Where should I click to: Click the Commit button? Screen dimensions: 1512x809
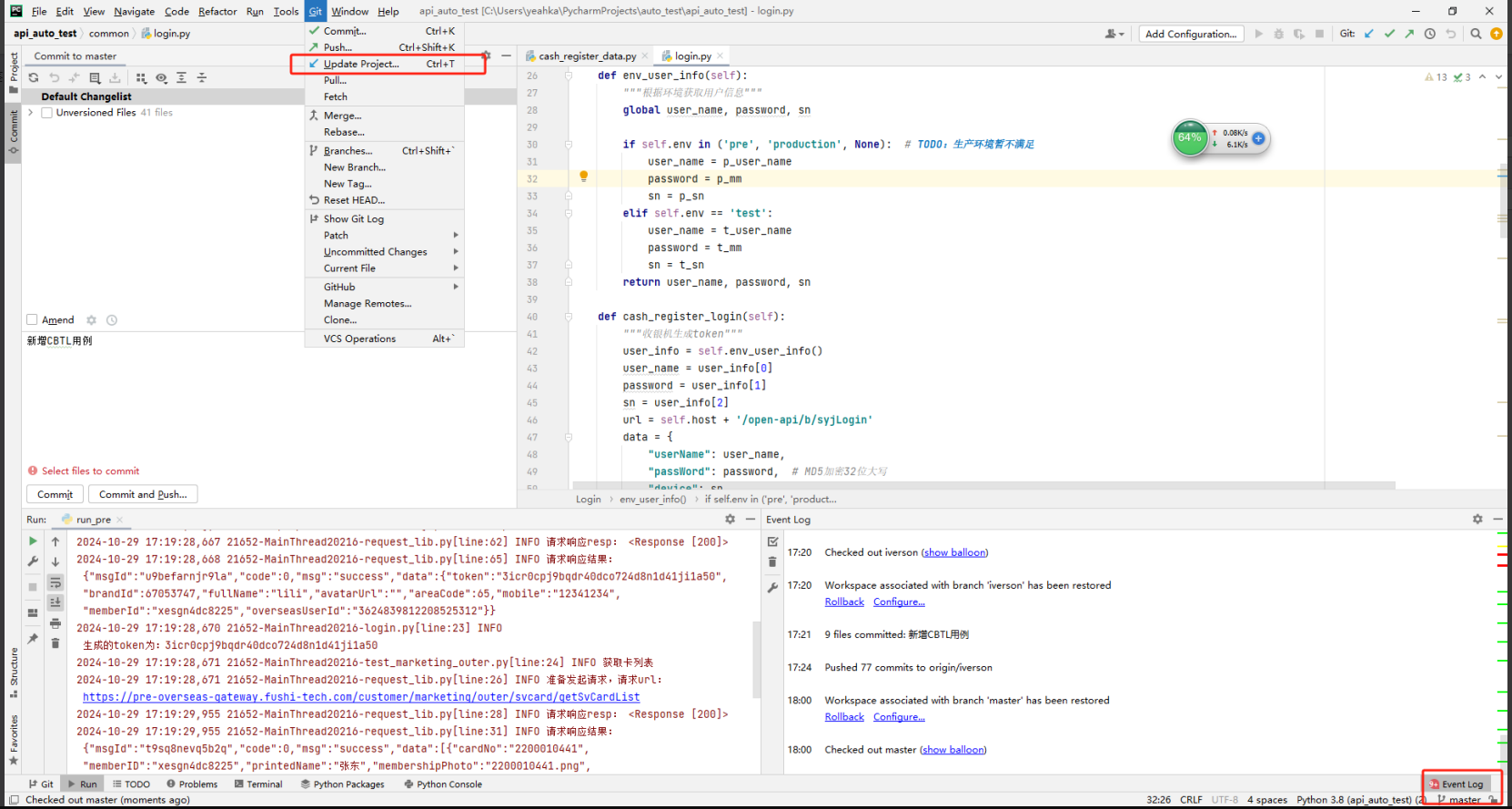pyautogui.click(x=55, y=494)
